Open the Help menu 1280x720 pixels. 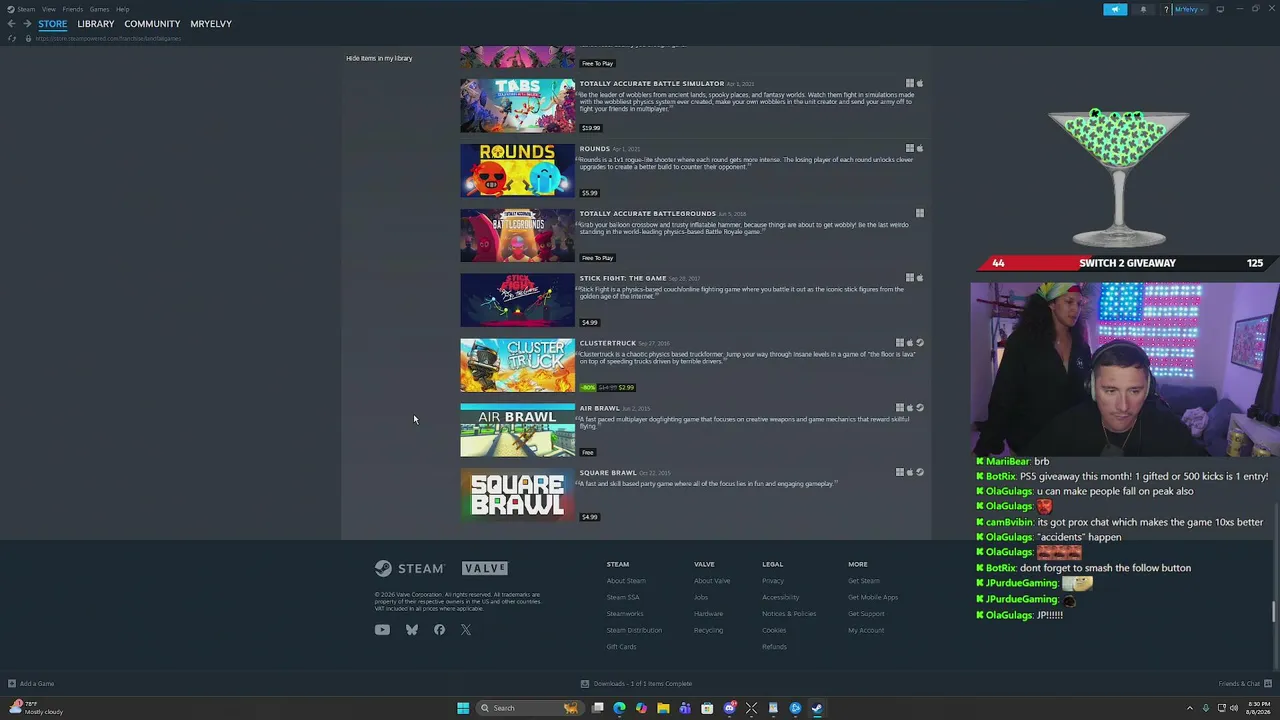(122, 9)
